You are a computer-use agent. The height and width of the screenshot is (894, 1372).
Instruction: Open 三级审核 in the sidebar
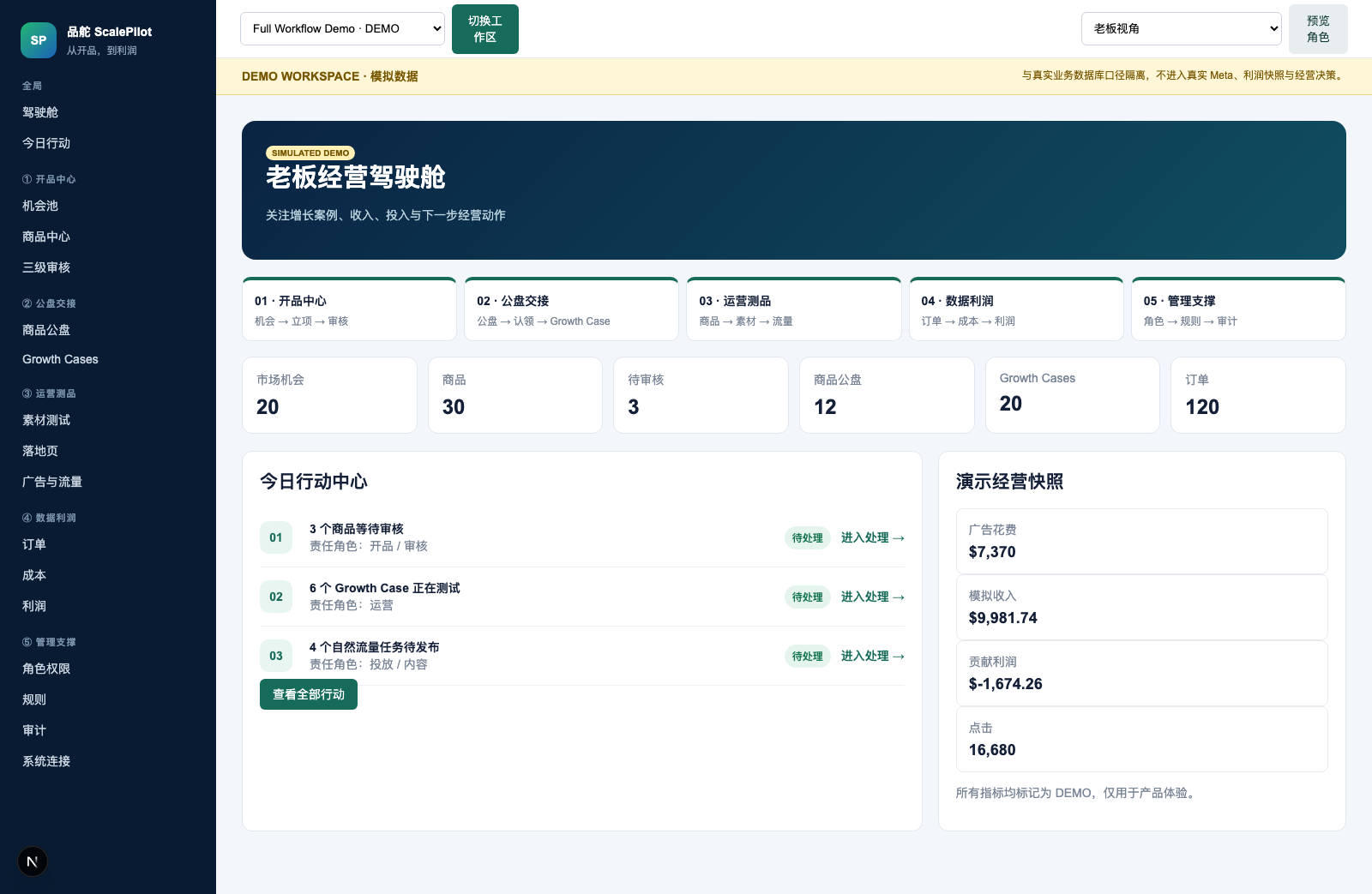(x=46, y=267)
